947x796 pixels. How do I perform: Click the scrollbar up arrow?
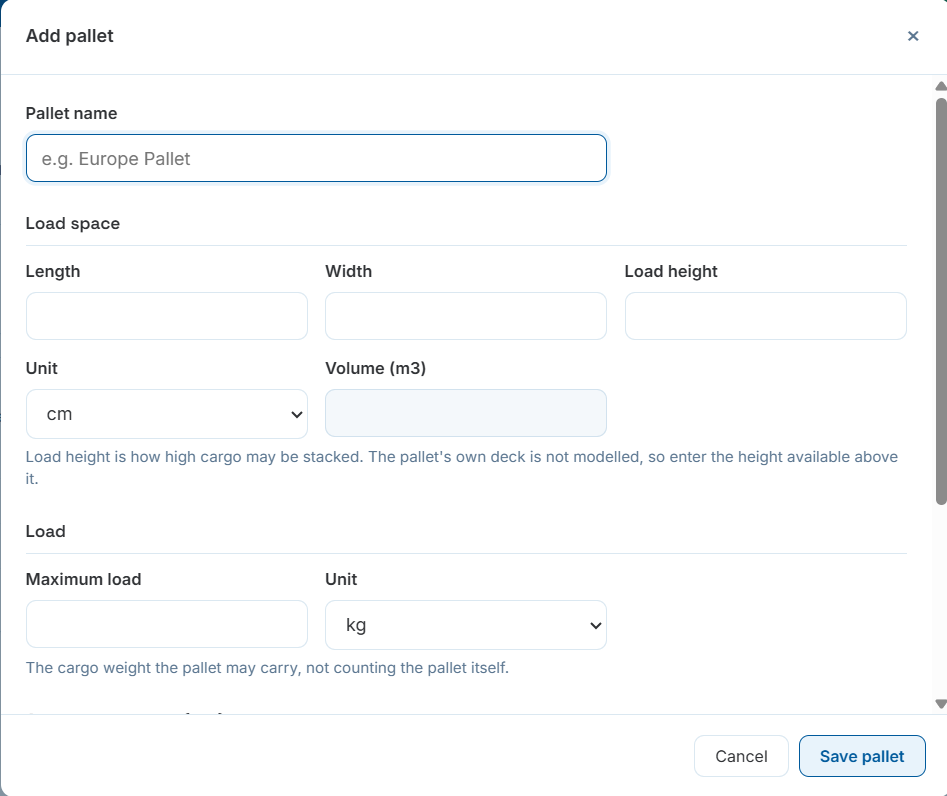click(x=941, y=86)
